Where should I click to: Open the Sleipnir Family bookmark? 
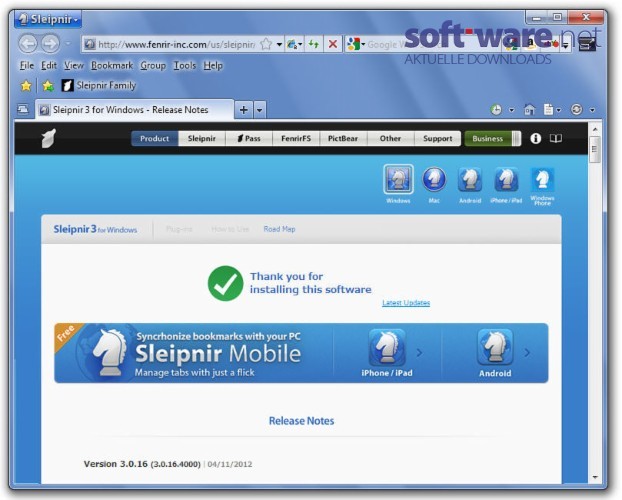tap(99, 85)
